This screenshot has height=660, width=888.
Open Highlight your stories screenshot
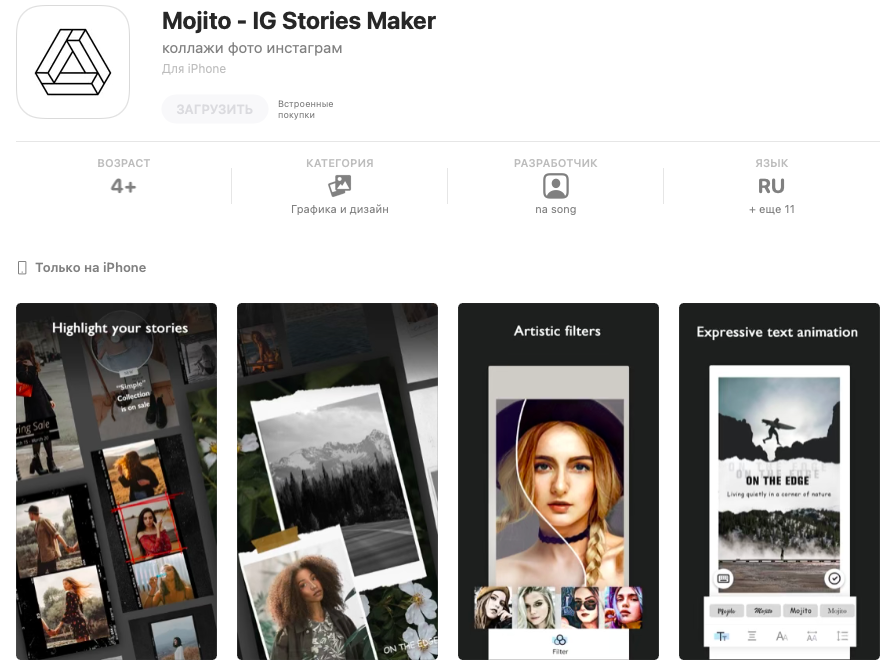(x=117, y=481)
